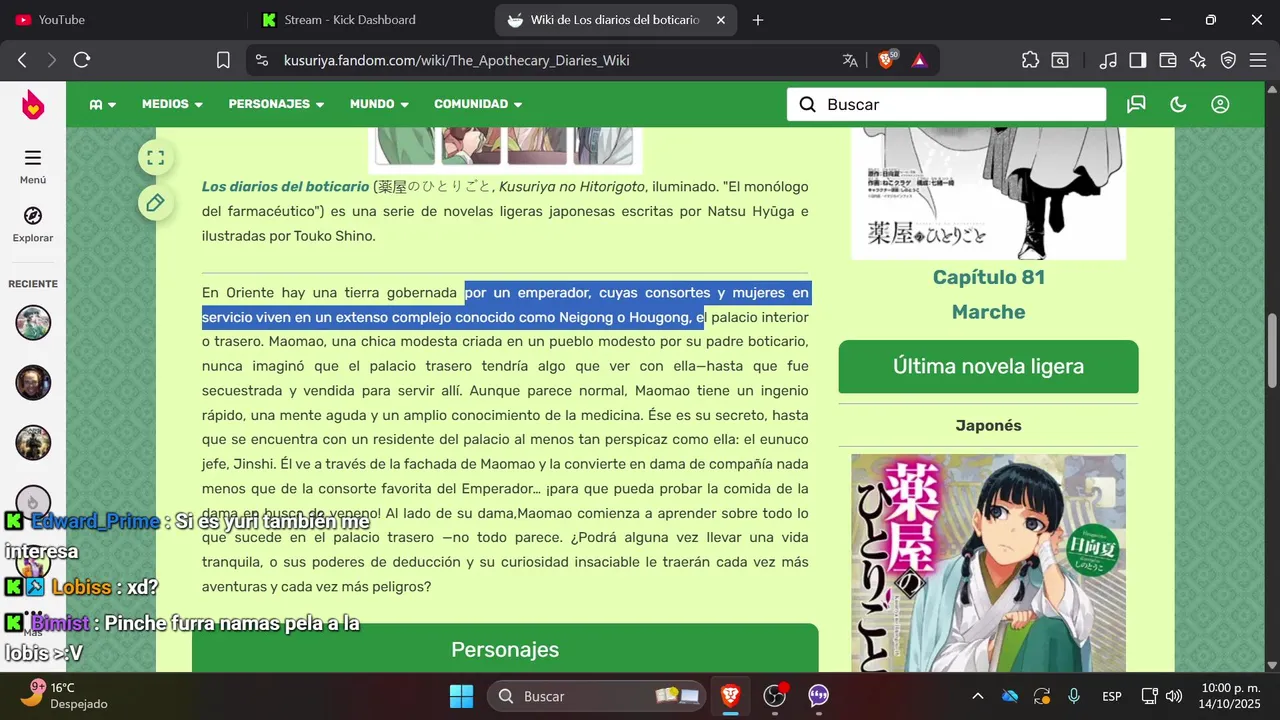1280x720 pixels.
Task: Open Brave Shields lion icon
Action: (x=886, y=60)
